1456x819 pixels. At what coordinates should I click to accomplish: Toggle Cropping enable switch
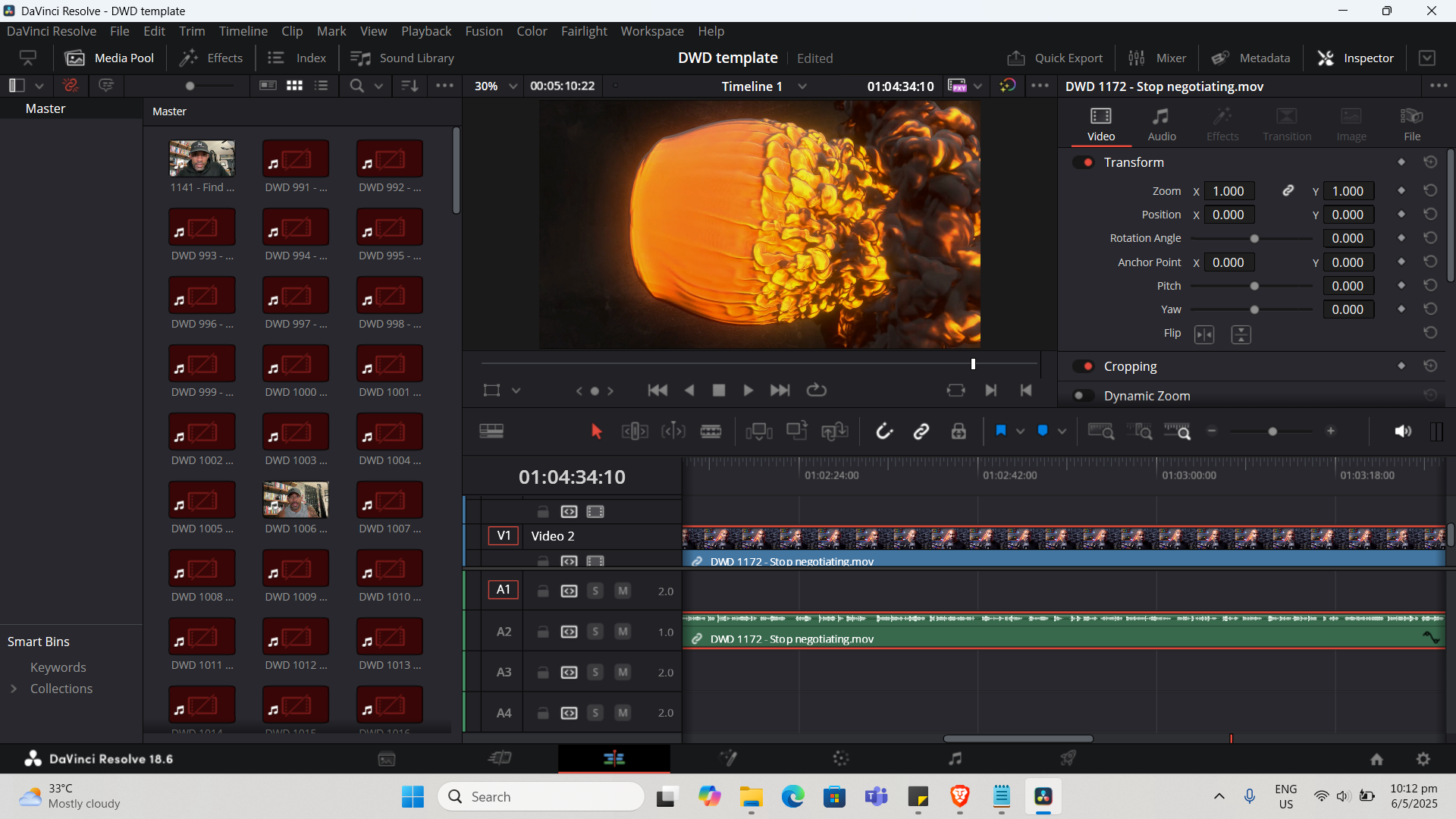pos(1084,366)
